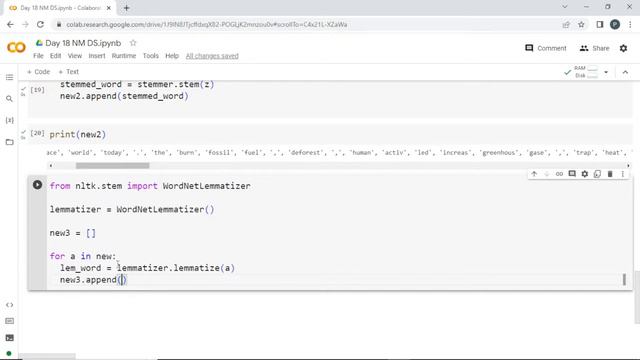Screen dimensions: 640x360
Task: Open the terminal panel icon
Action: [9, 338]
